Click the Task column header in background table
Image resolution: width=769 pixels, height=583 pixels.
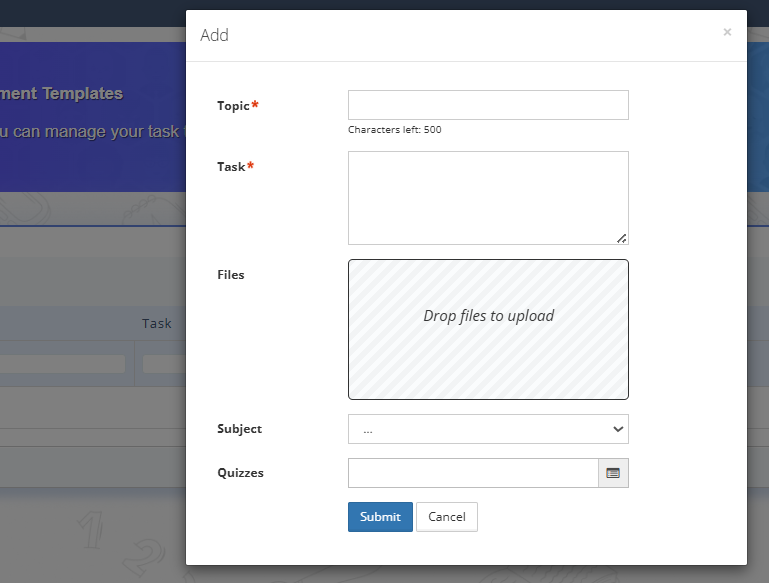tap(157, 323)
